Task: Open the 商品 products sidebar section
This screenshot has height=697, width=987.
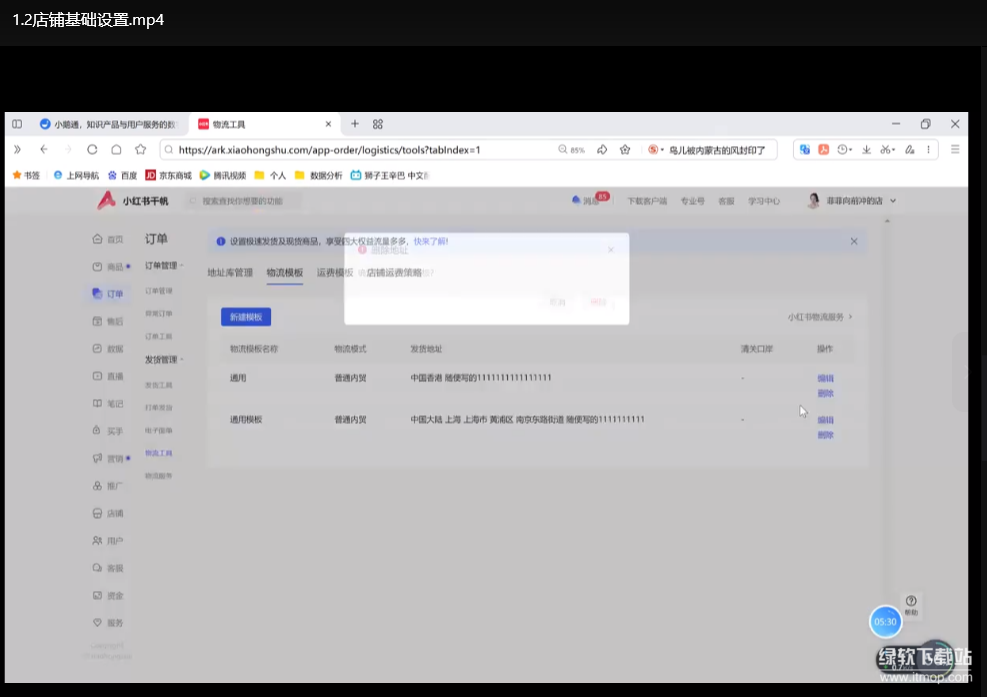Action: click(108, 267)
